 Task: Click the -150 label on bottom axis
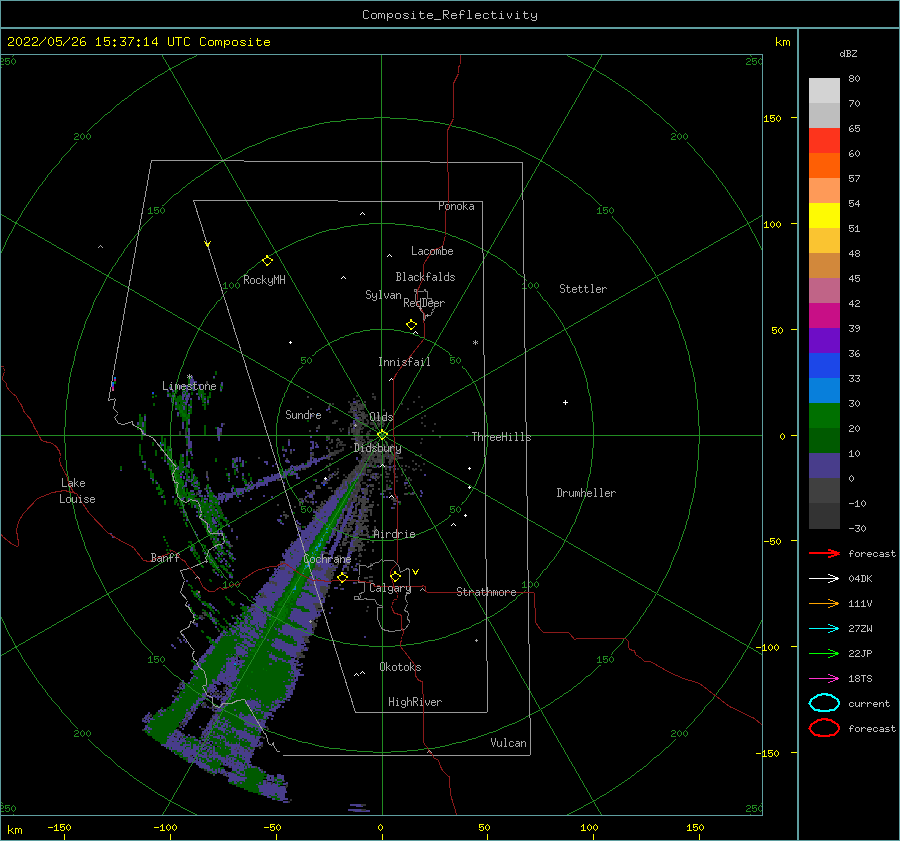tap(59, 827)
